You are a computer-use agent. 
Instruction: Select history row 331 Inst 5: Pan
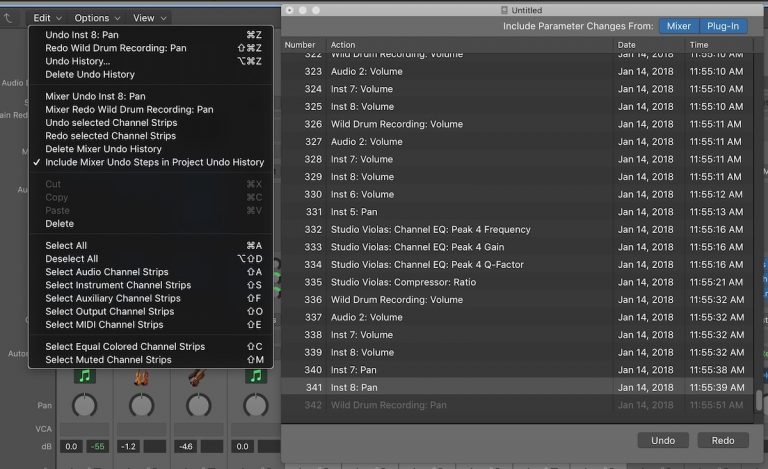pos(517,211)
